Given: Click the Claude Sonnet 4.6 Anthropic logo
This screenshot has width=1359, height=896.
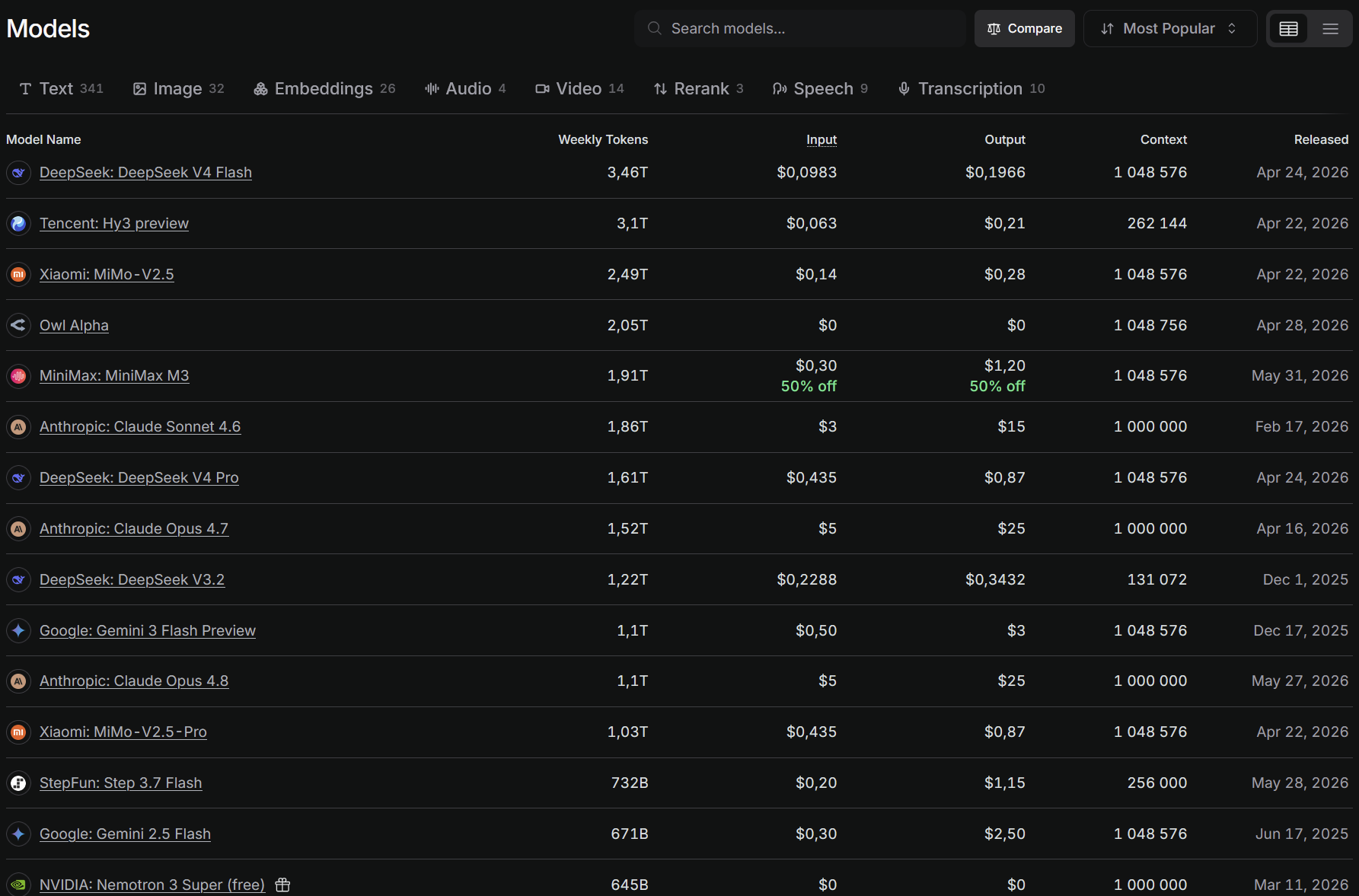Looking at the screenshot, I should [x=18, y=427].
